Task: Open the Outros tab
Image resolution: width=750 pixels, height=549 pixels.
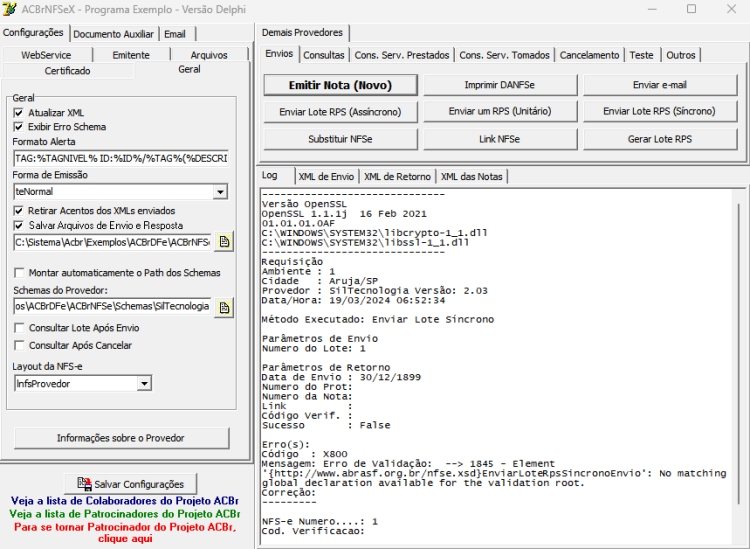Action: 681,55
